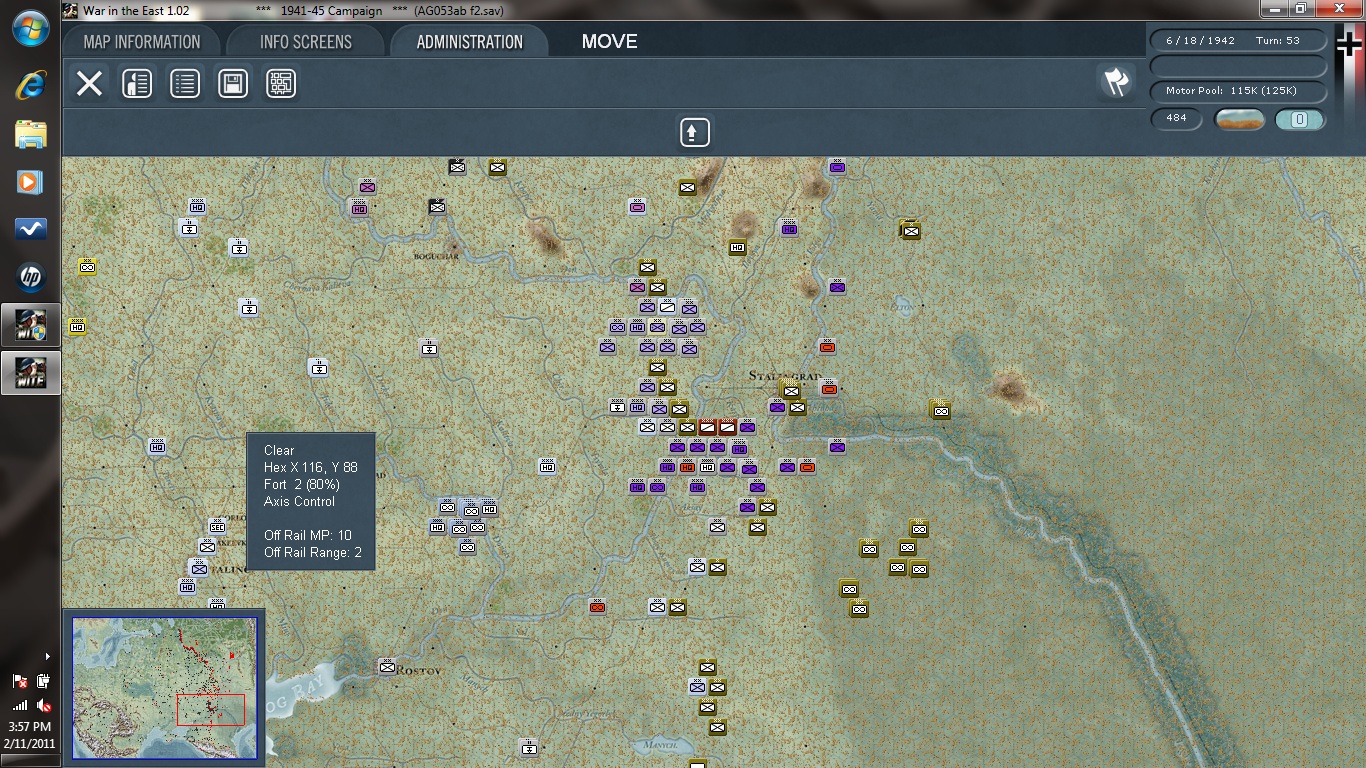The height and width of the screenshot is (768, 1366).
Task: Select the Administration tab
Action: [470, 42]
